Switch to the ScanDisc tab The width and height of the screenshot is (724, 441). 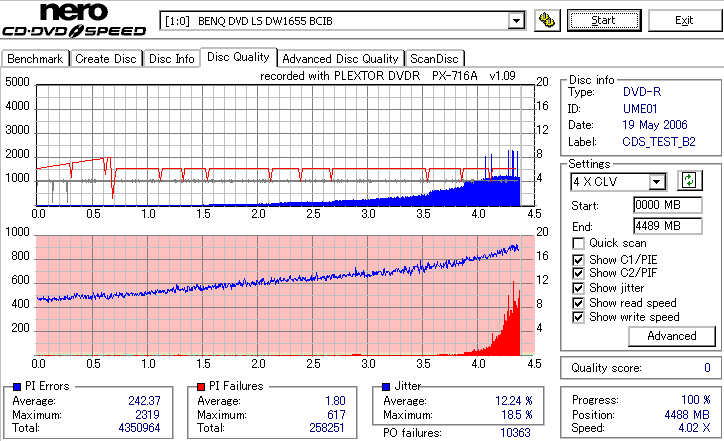(434, 59)
